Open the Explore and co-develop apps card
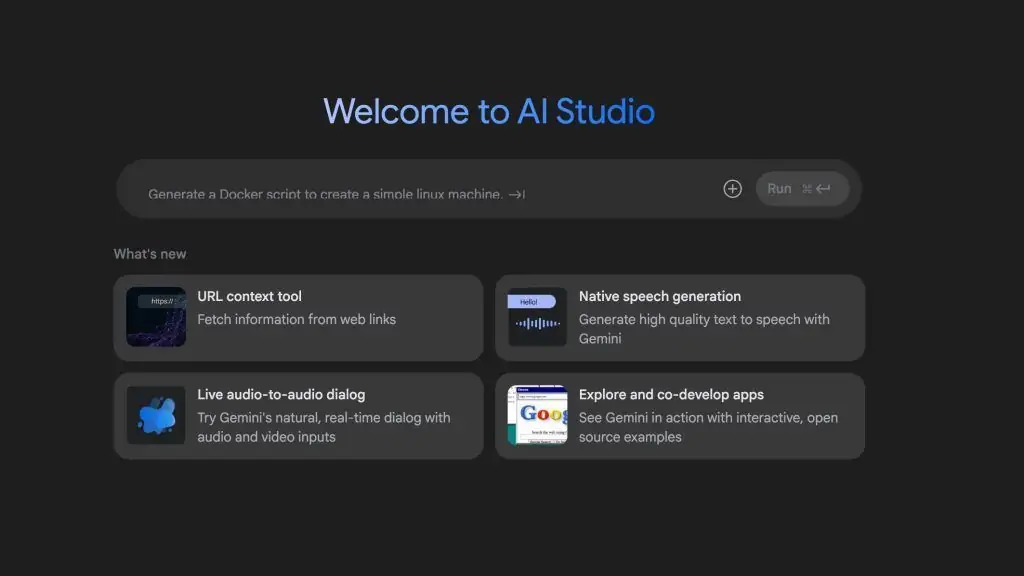This screenshot has width=1024, height=576. click(680, 415)
